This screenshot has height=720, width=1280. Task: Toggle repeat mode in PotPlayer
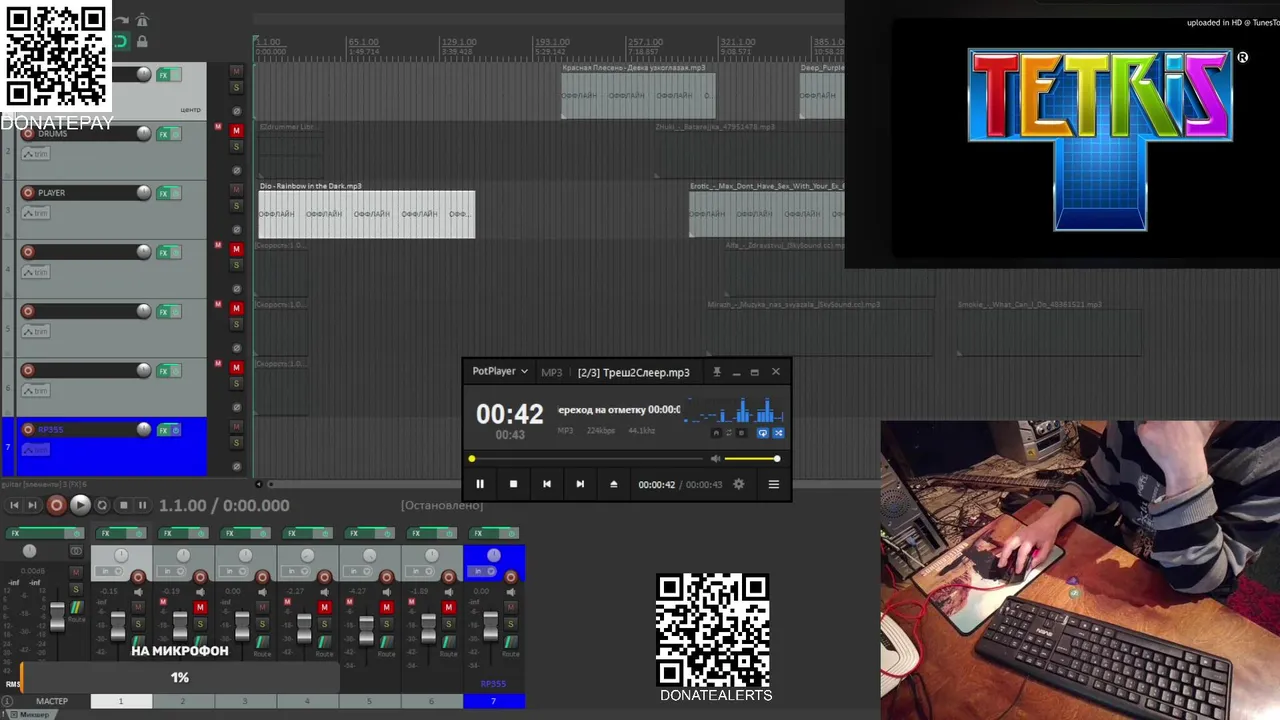pos(729,433)
